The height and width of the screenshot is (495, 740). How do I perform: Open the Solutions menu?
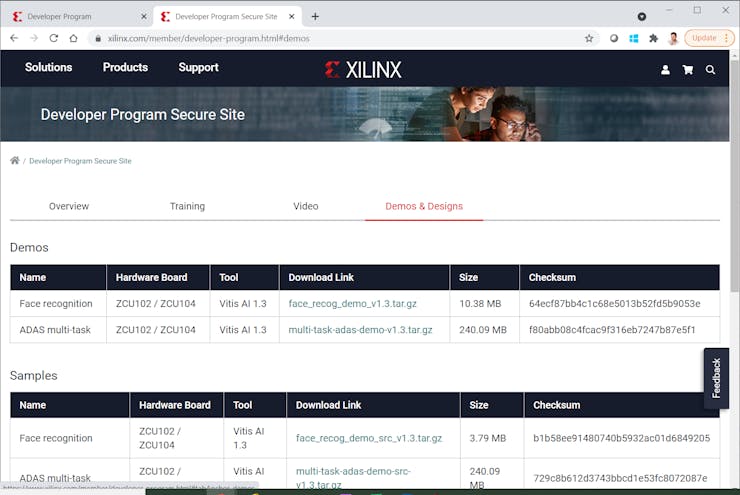(49, 67)
